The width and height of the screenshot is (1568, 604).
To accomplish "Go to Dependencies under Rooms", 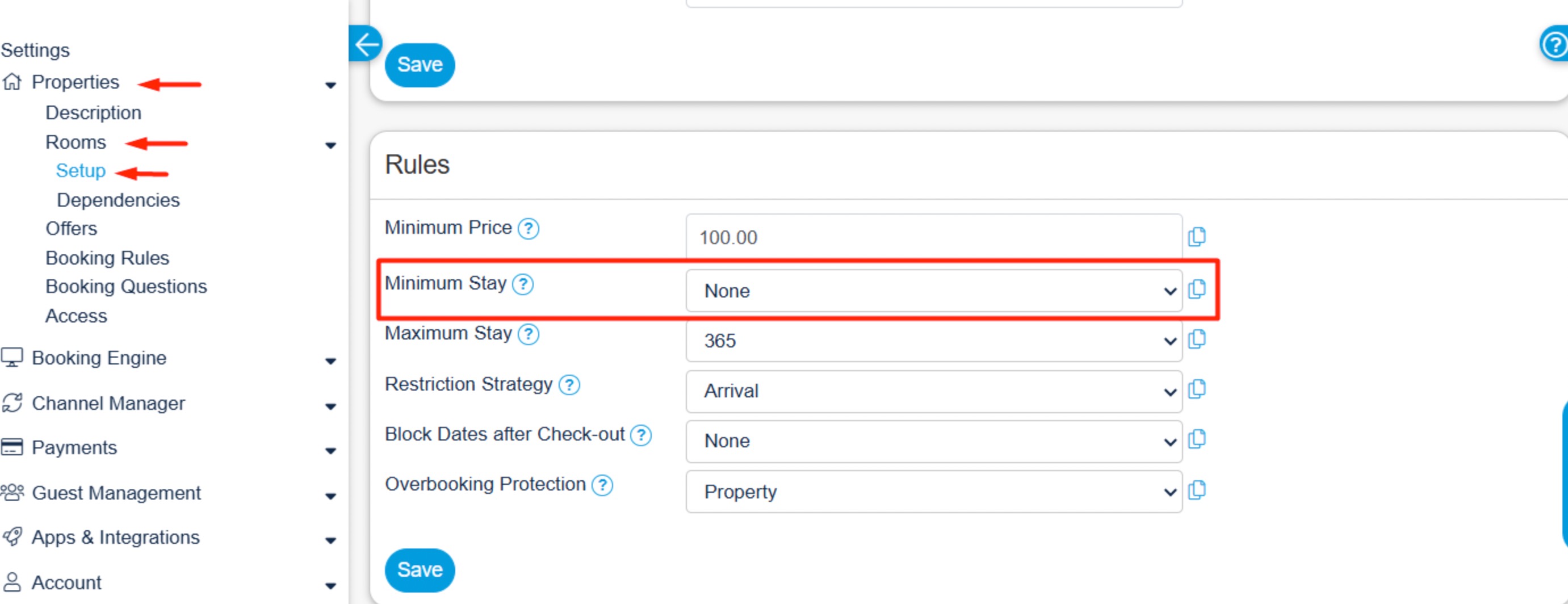I will [x=118, y=200].
